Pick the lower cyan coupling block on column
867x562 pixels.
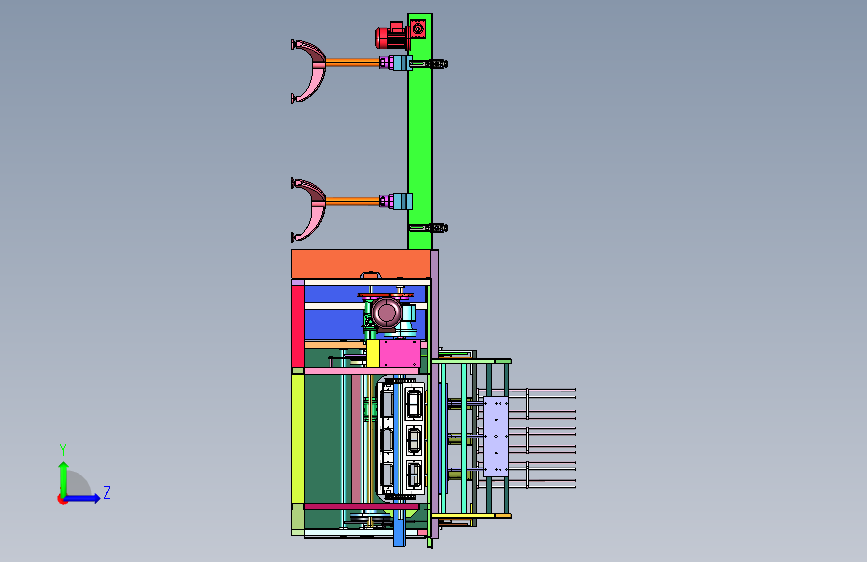[402, 201]
